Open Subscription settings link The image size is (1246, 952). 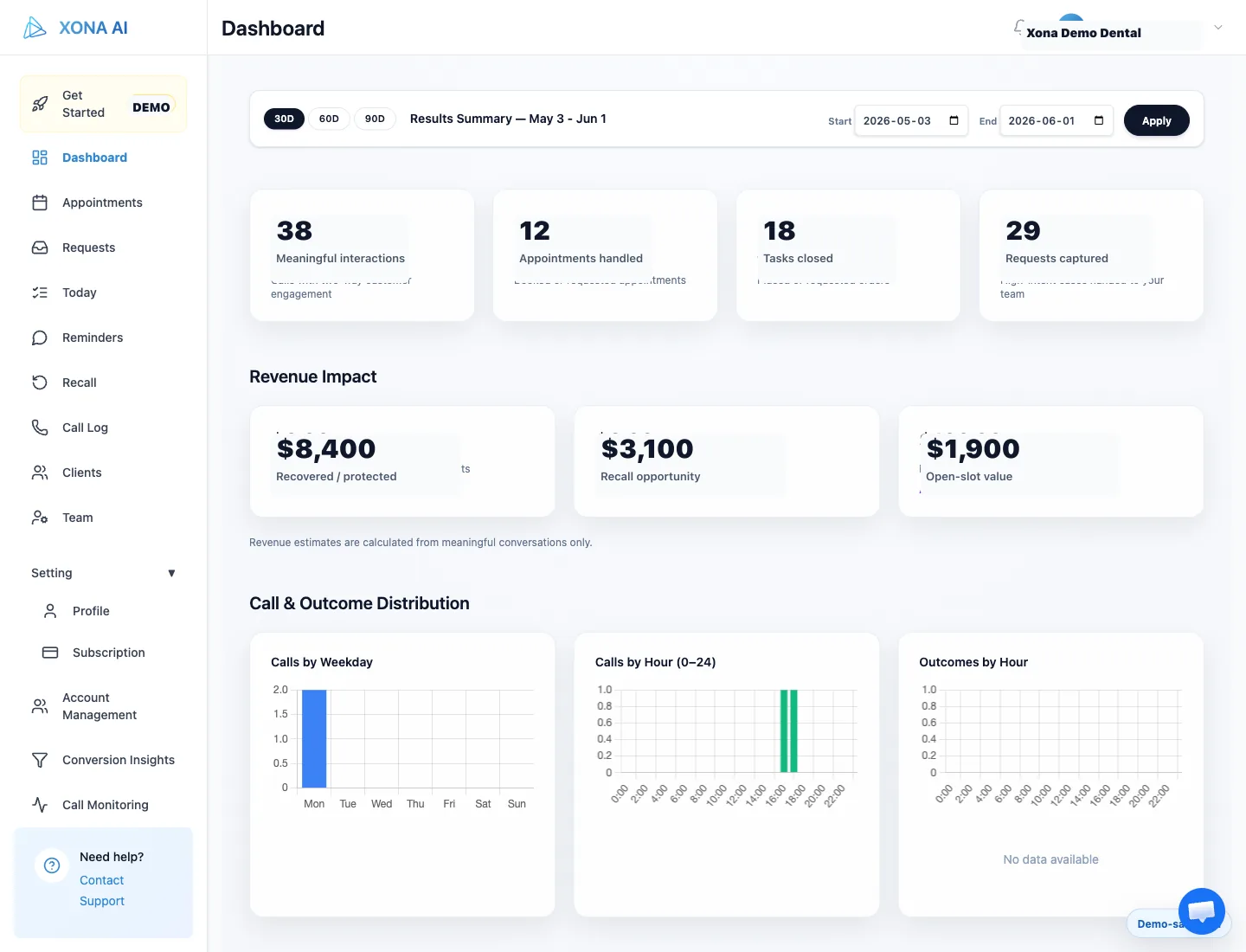pyautogui.click(x=108, y=653)
